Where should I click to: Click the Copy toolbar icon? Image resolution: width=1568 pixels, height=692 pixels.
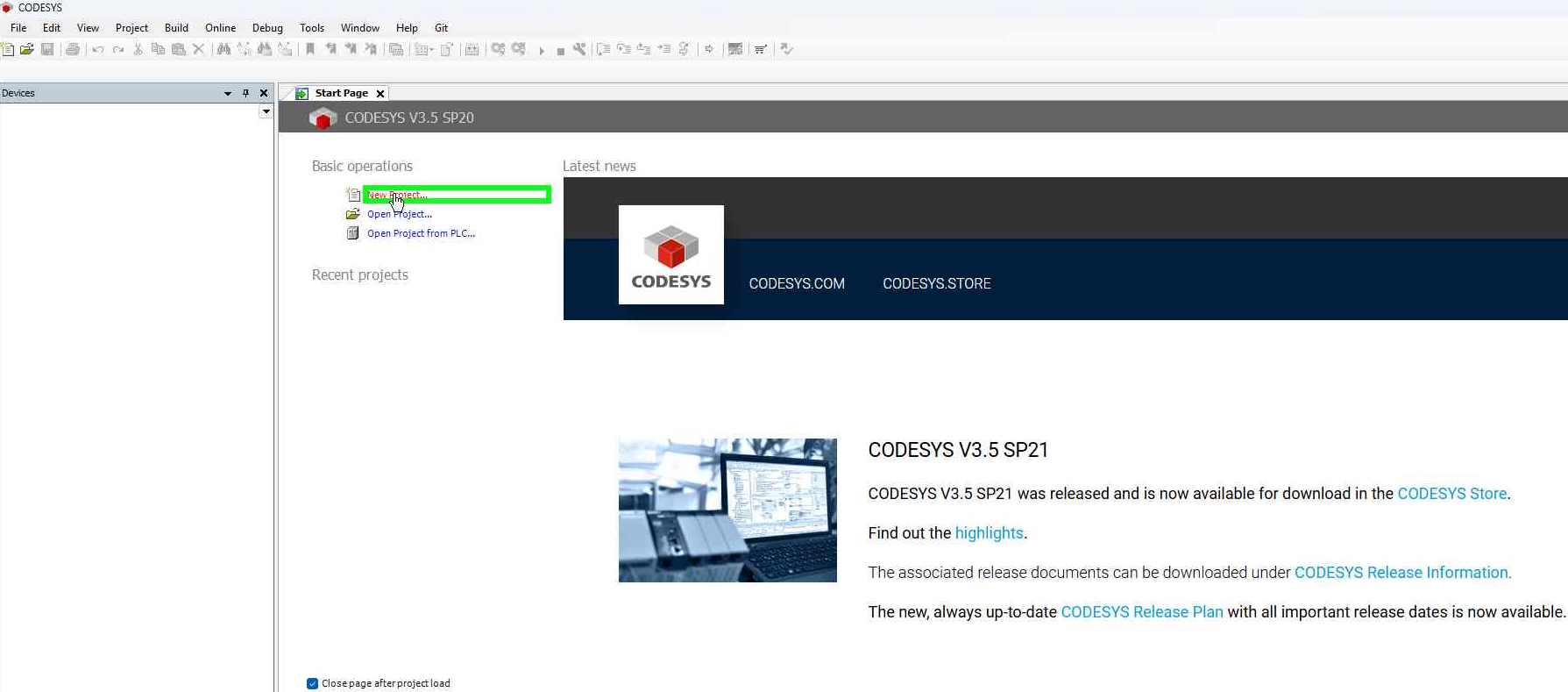click(x=158, y=49)
